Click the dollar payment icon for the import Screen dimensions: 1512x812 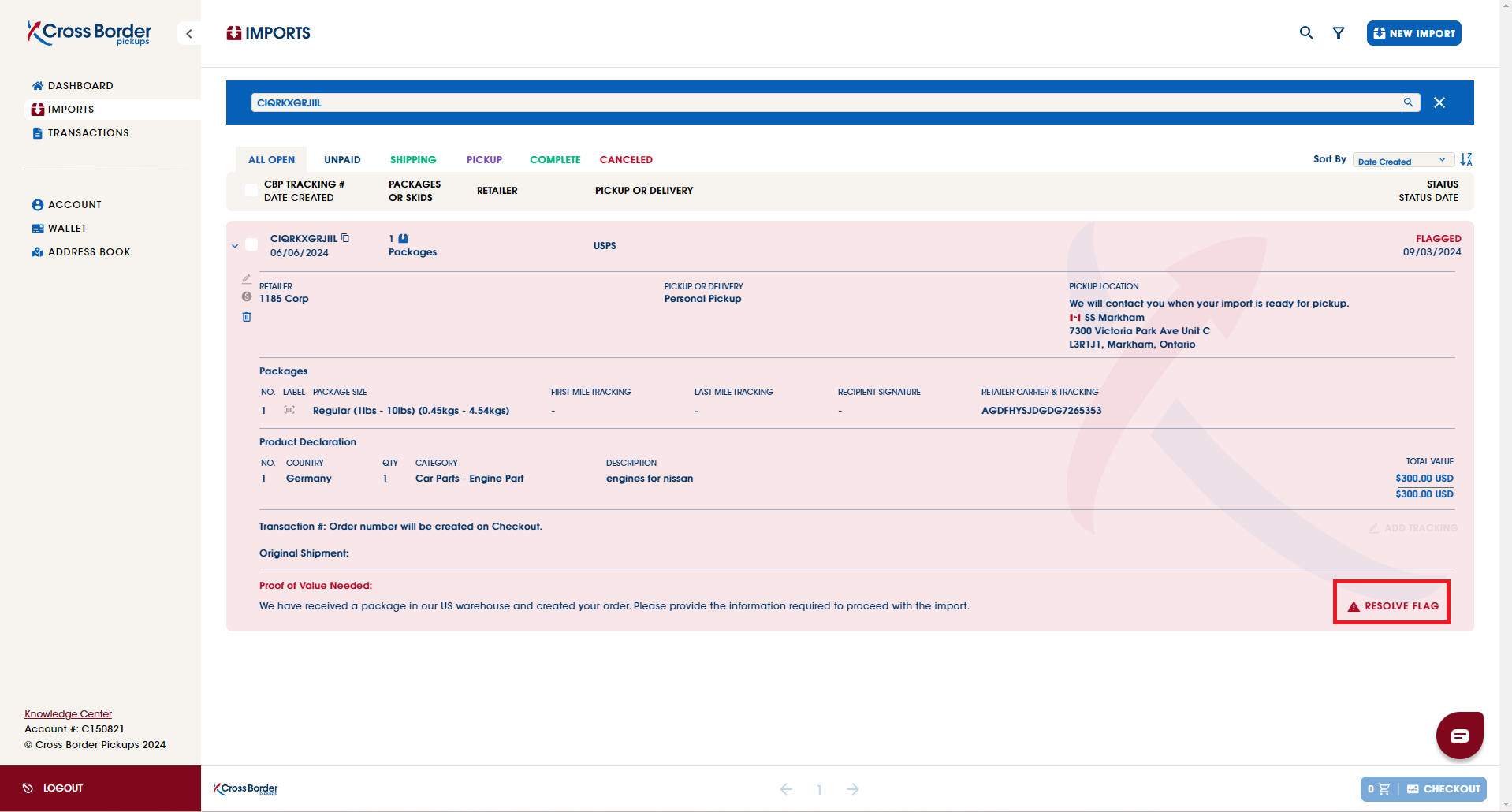pos(247,296)
